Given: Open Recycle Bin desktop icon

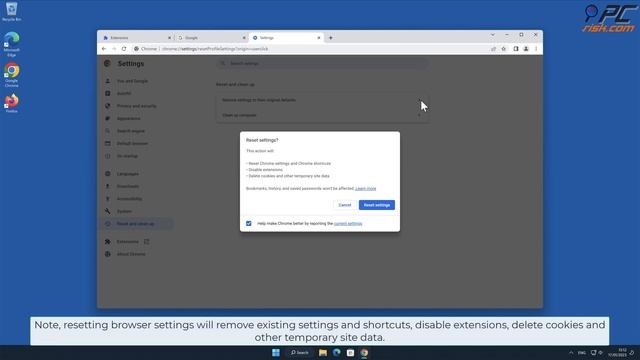Looking at the screenshot, I should pyautogui.click(x=11, y=11).
